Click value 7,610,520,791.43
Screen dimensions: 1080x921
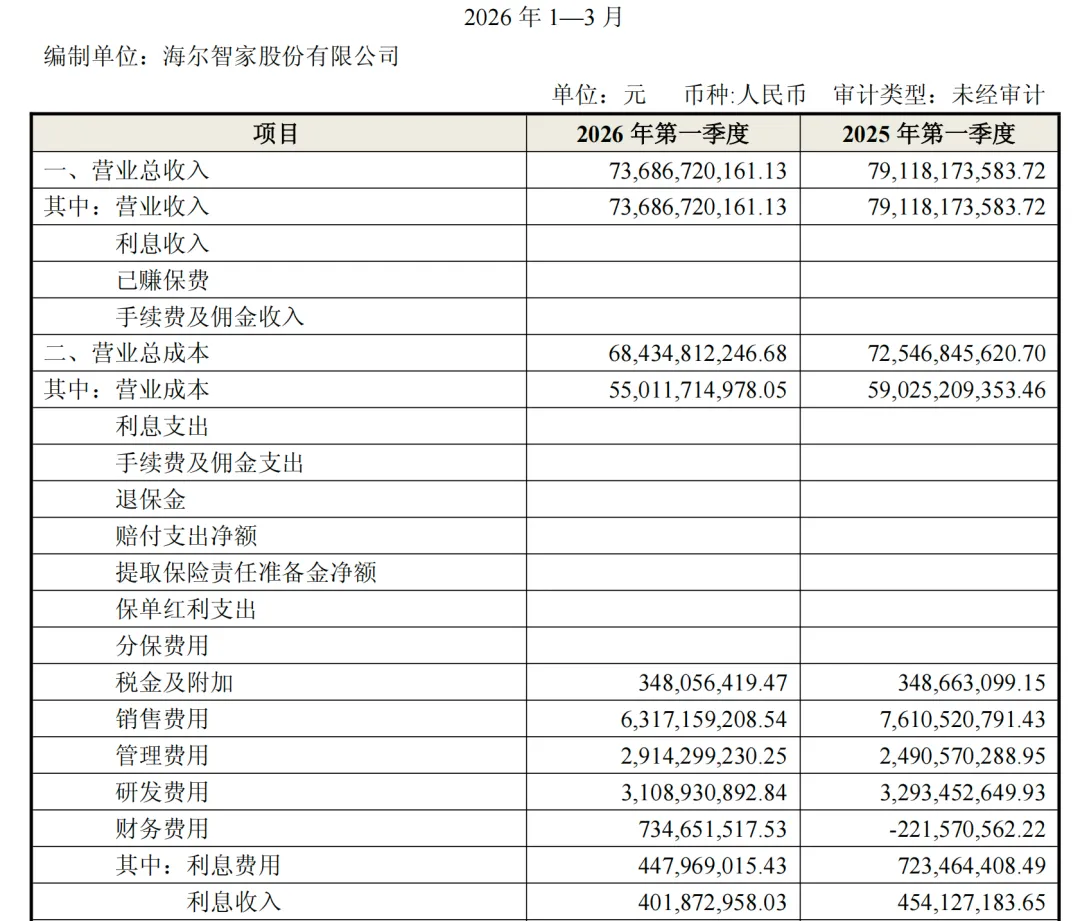click(963, 719)
